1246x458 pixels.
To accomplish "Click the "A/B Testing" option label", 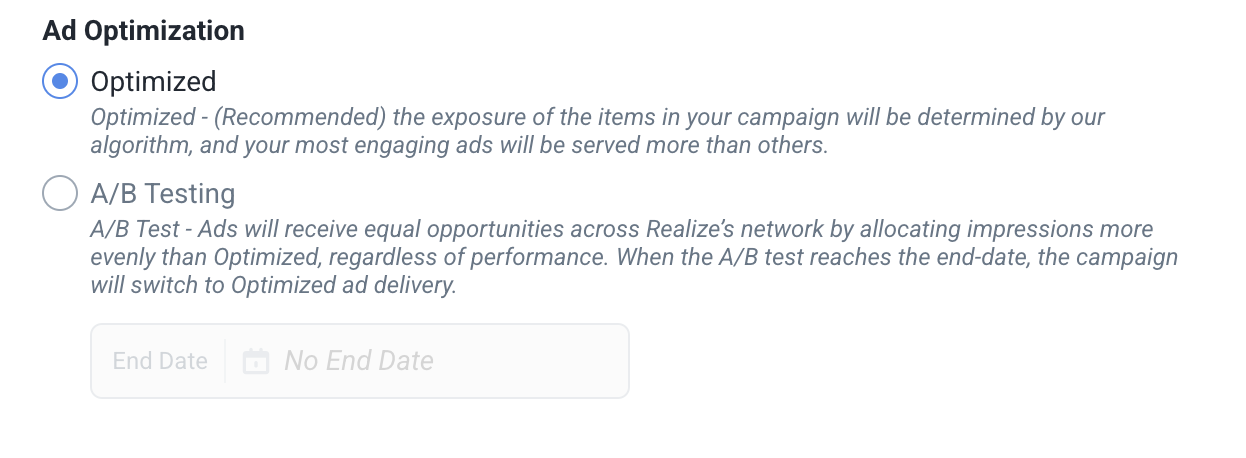I will pos(163,193).
